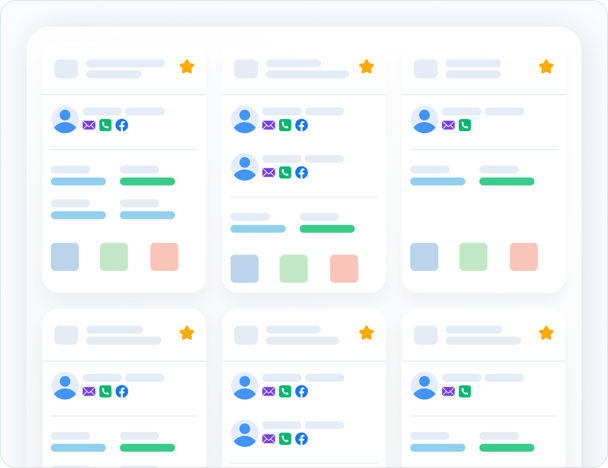Pick the red swatch in the top-right card
The image size is (608, 468).
coord(523,257)
